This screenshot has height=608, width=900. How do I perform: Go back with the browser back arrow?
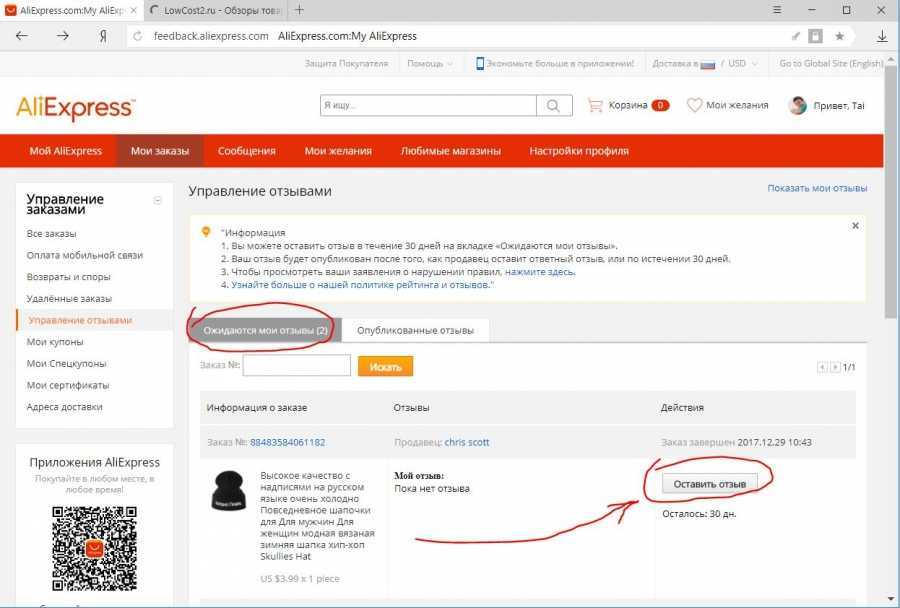[x=22, y=36]
